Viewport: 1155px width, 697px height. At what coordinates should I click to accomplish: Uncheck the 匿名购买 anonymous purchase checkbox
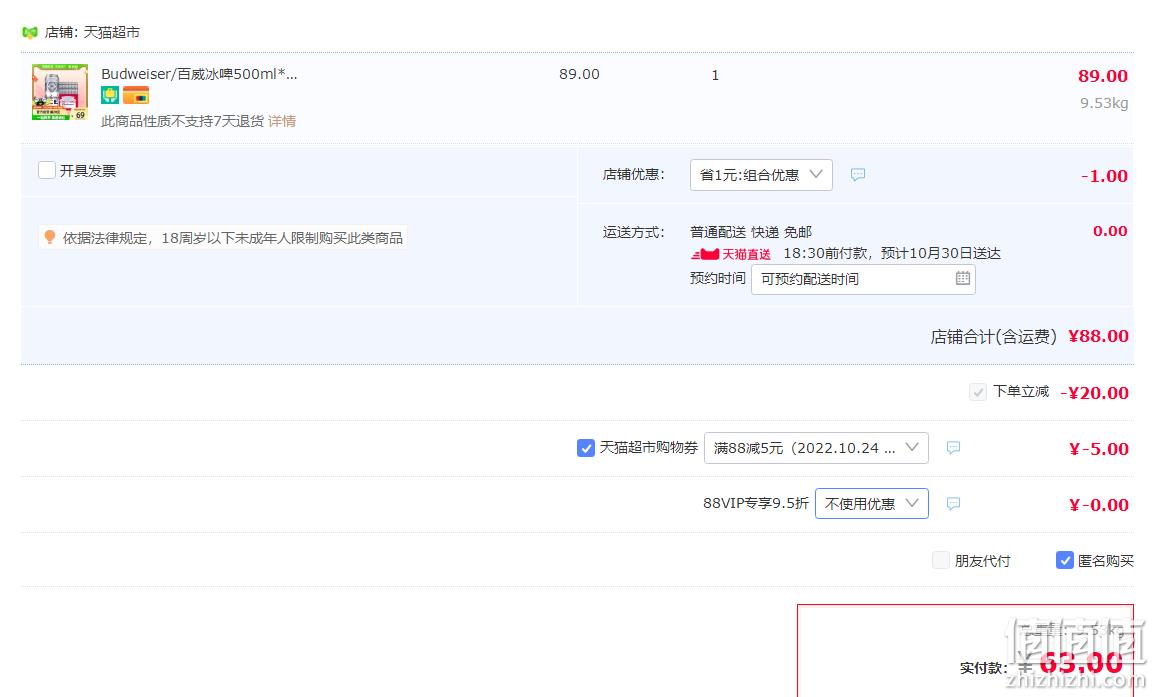point(1064,561)
